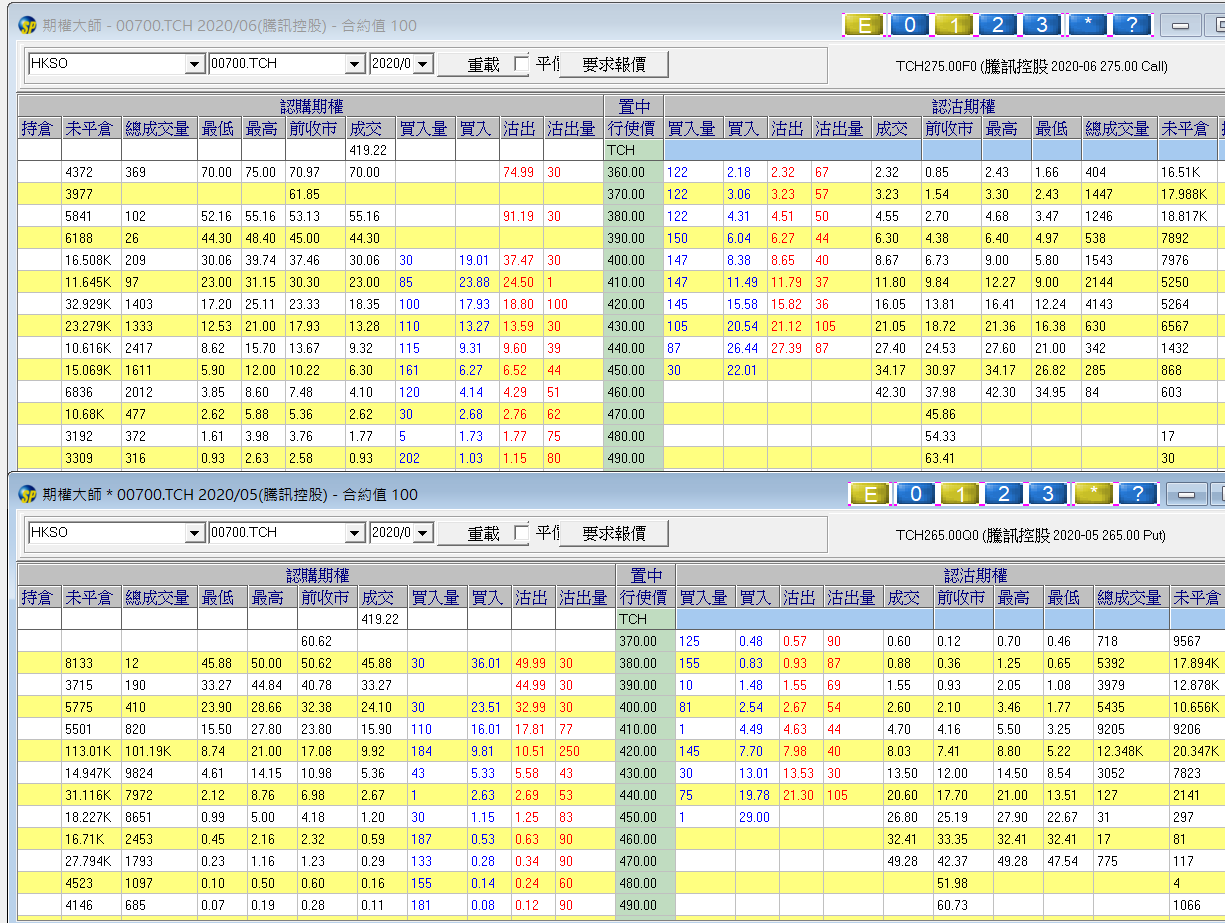This screenshot has height=923, width=1225.
Task: Open the HKSO dropdown in the 2020/06 window
Action: 194,64
